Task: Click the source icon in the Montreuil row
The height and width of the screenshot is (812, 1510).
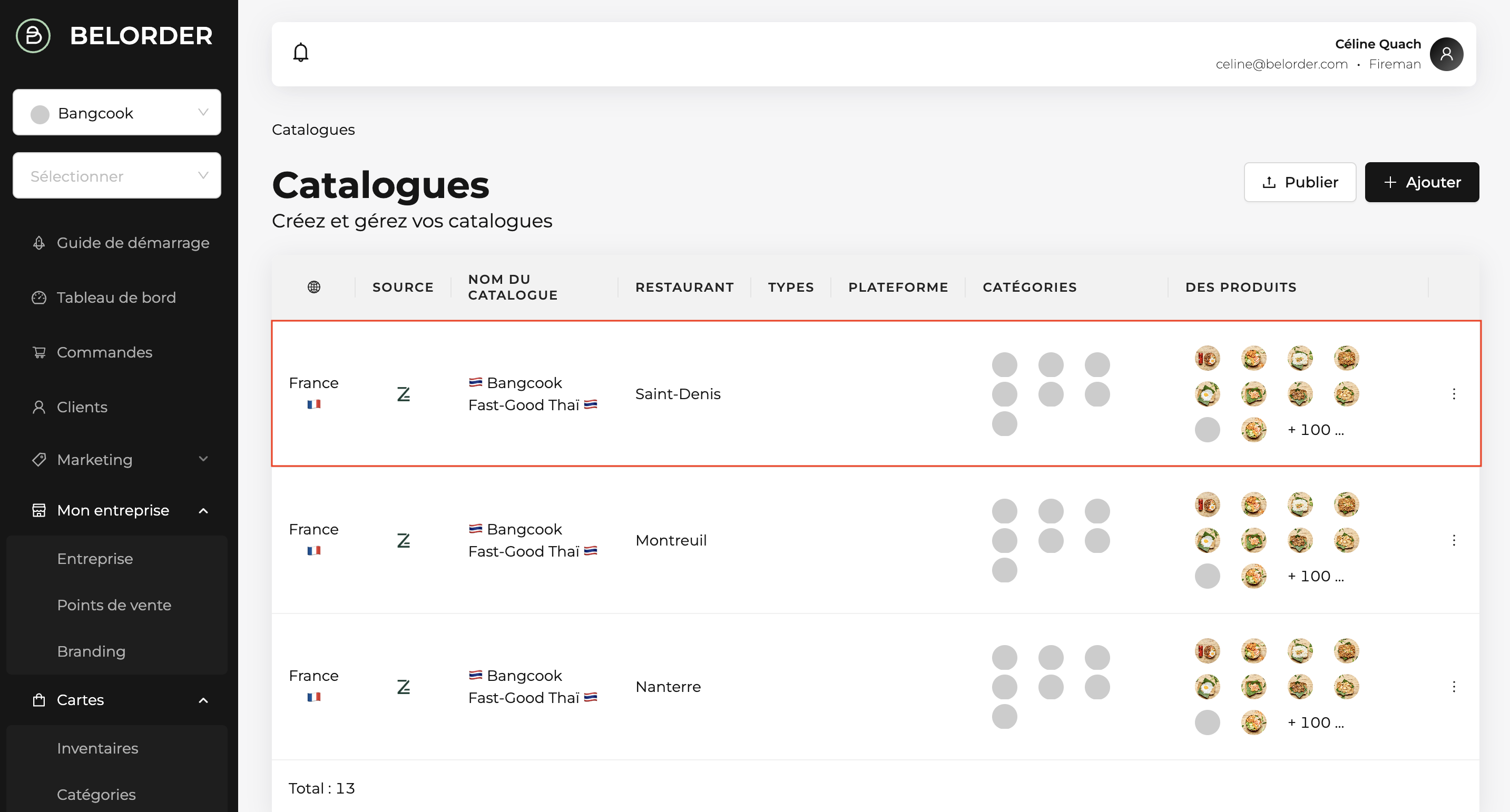Action: [x=403, y=541]
